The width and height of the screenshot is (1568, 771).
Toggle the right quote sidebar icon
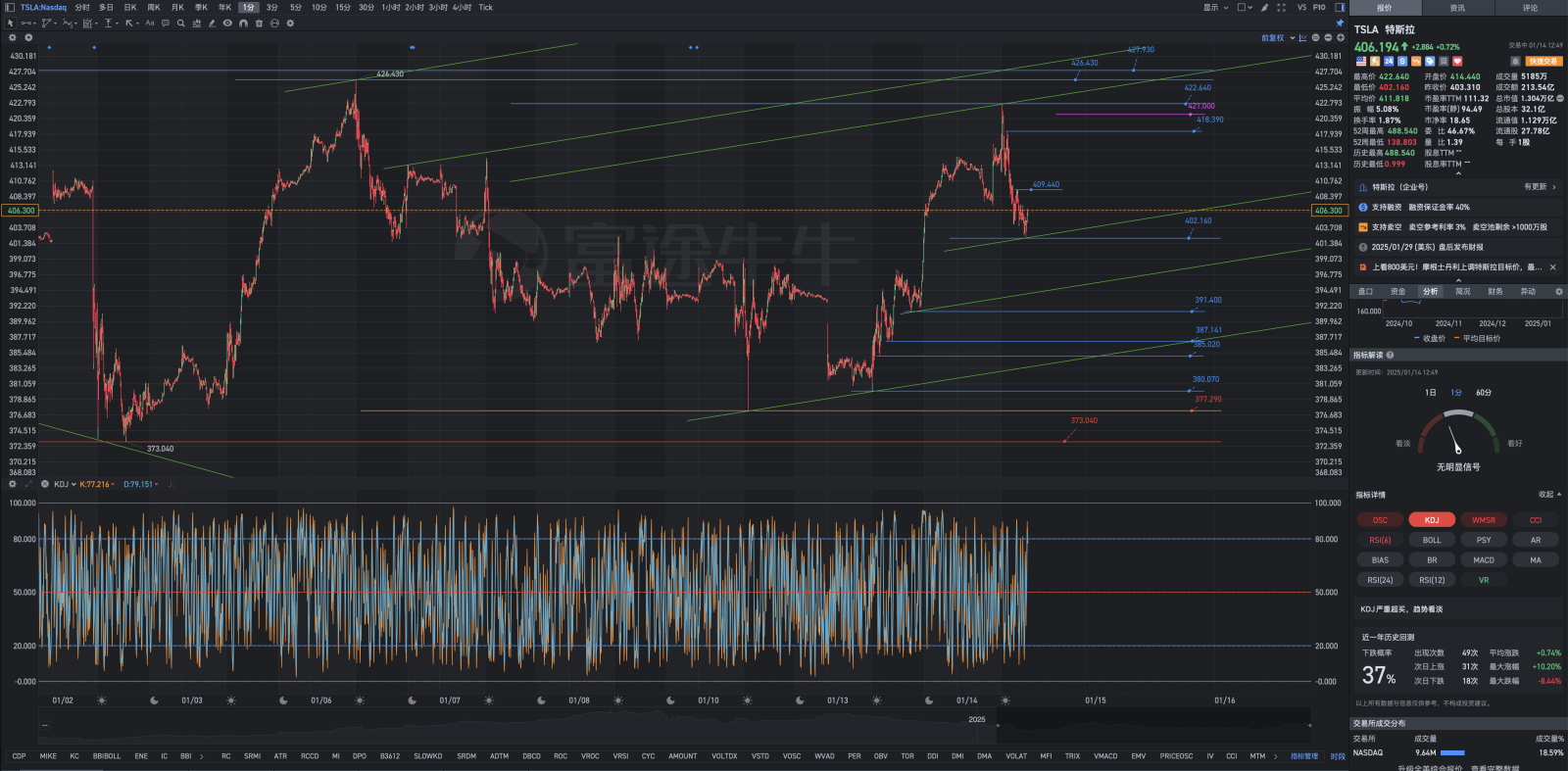point(1340,7)
